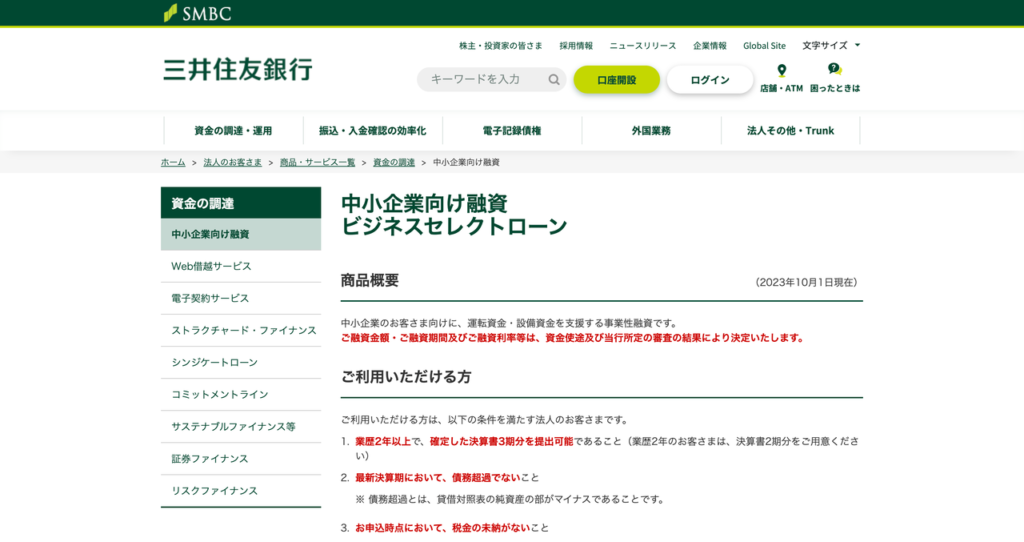Go to 法人のお客さま breadcrumb
1024x542 pixels.
(x=232, y=162)
